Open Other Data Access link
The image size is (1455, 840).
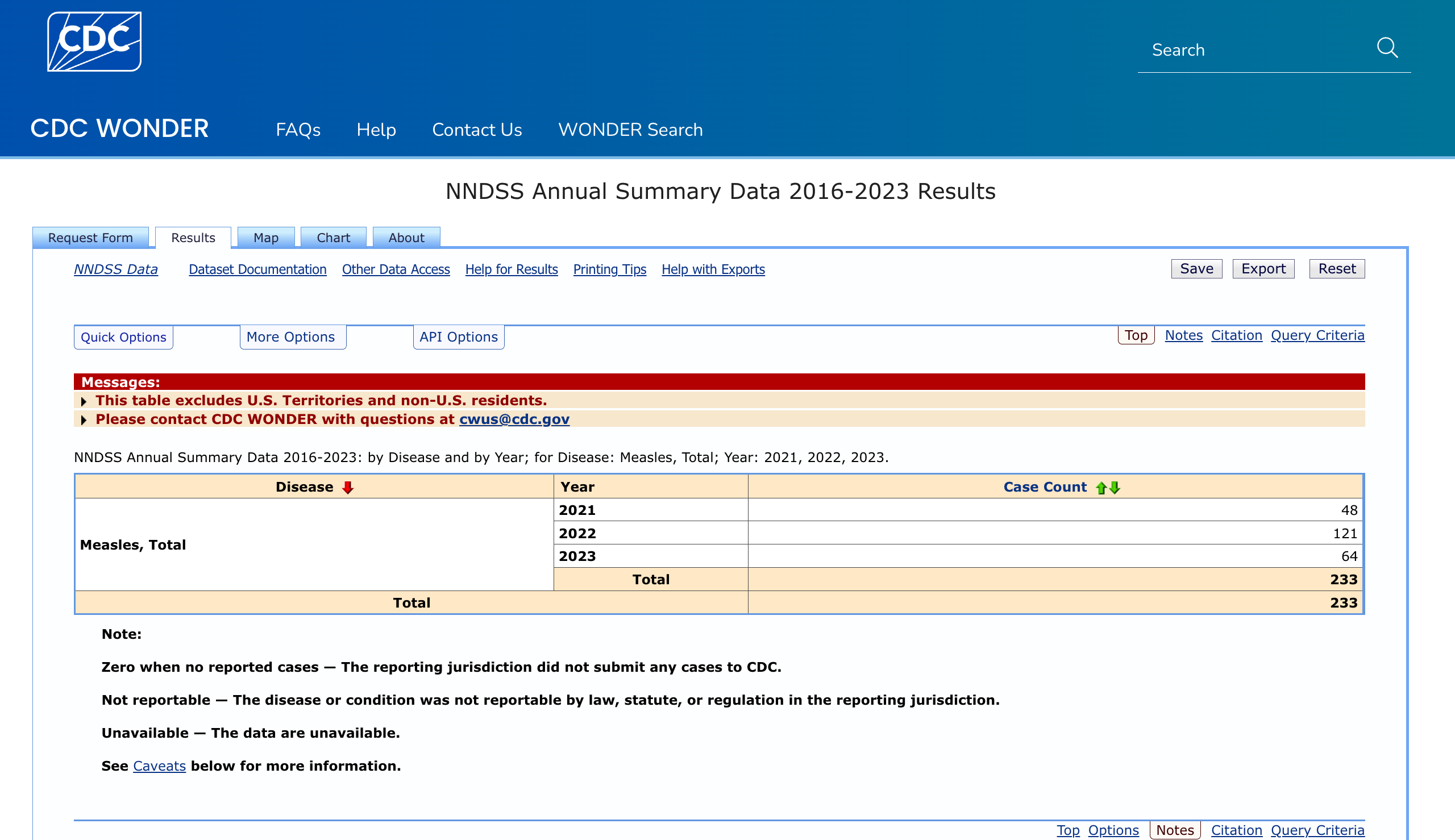pyautogui.click(x=396, y=269)
